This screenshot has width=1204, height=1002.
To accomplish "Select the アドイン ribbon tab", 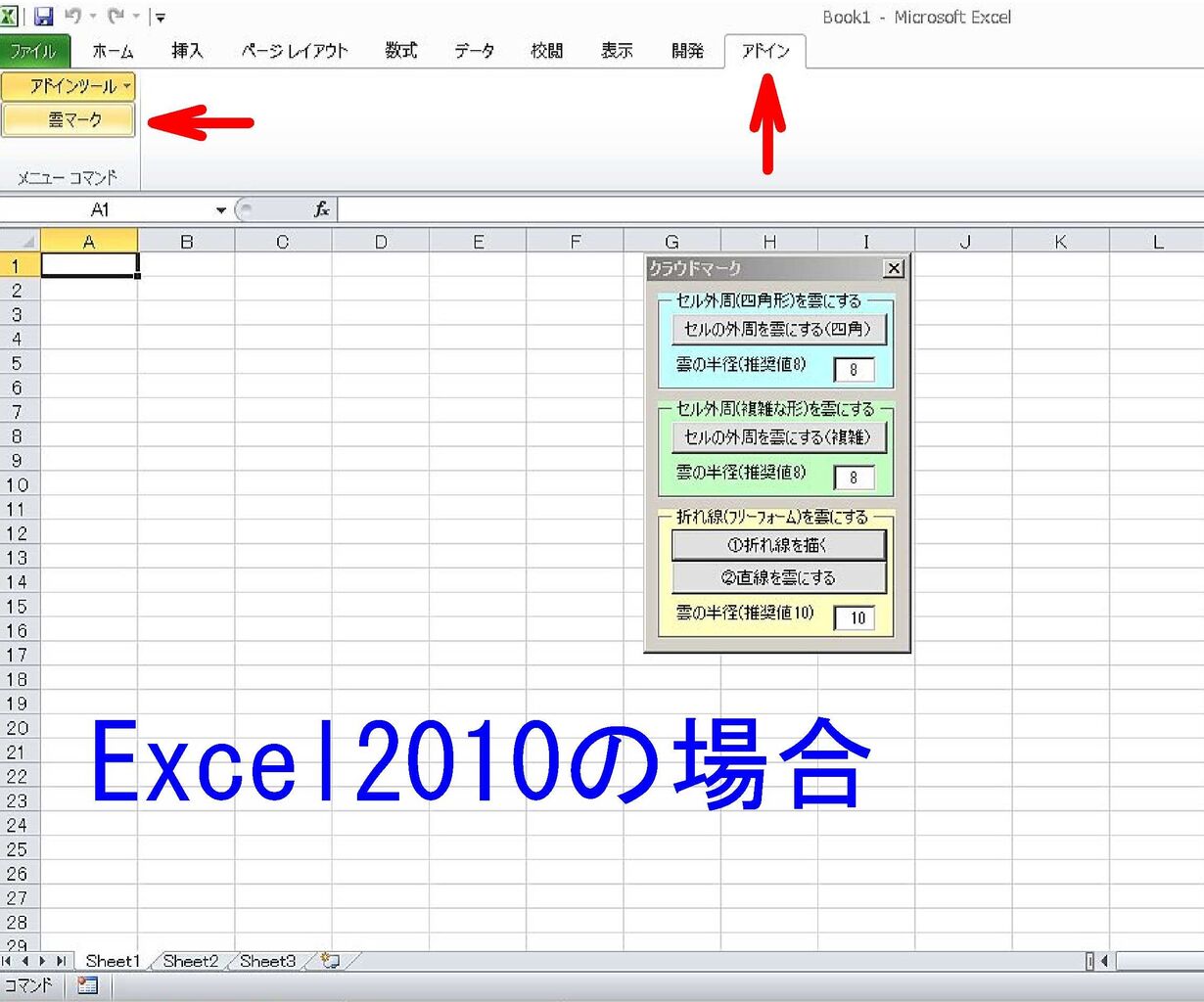I will 765,51.
